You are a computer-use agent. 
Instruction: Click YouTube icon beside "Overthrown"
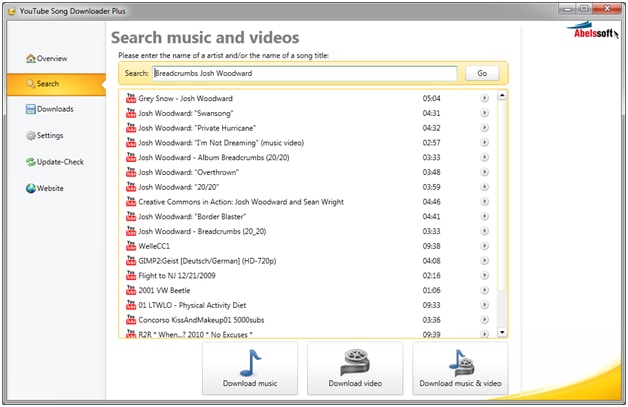pyautogui.click(x=131, y=172)
